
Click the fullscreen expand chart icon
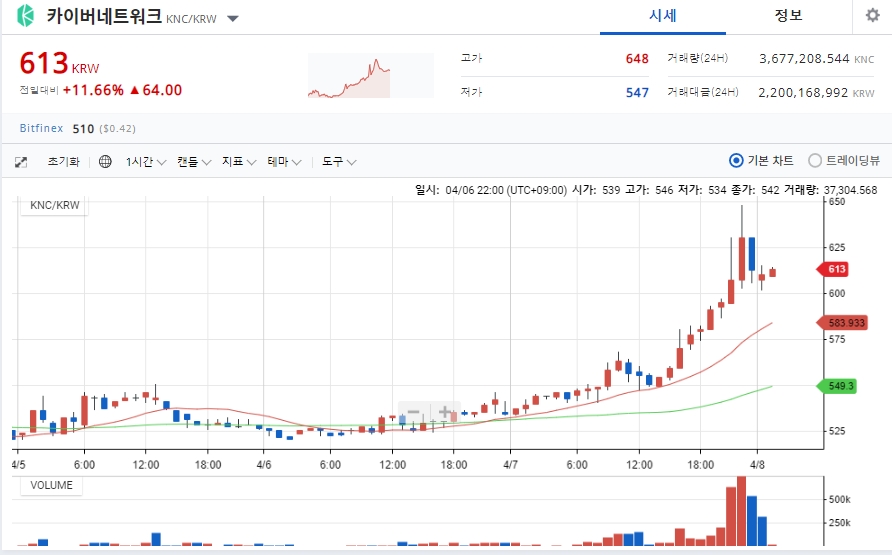click(x=21, y=162)
